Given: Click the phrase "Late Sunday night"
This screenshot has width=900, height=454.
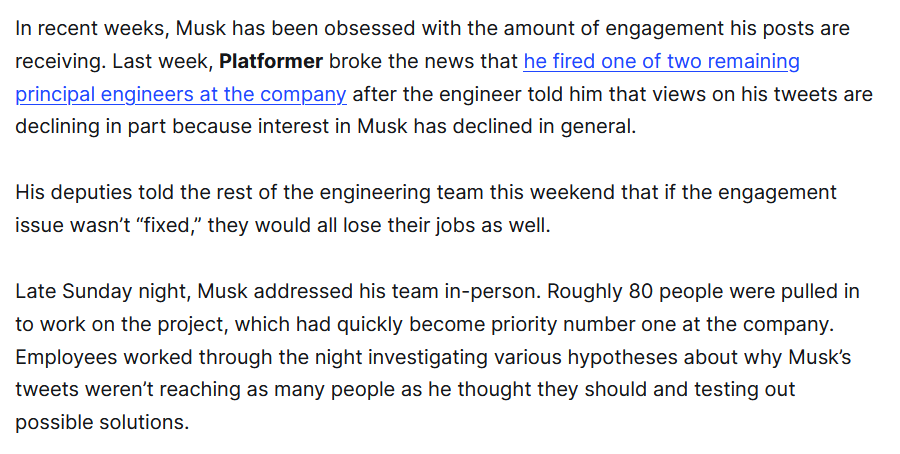Looking at the screenshot, I should click(102, 292).
